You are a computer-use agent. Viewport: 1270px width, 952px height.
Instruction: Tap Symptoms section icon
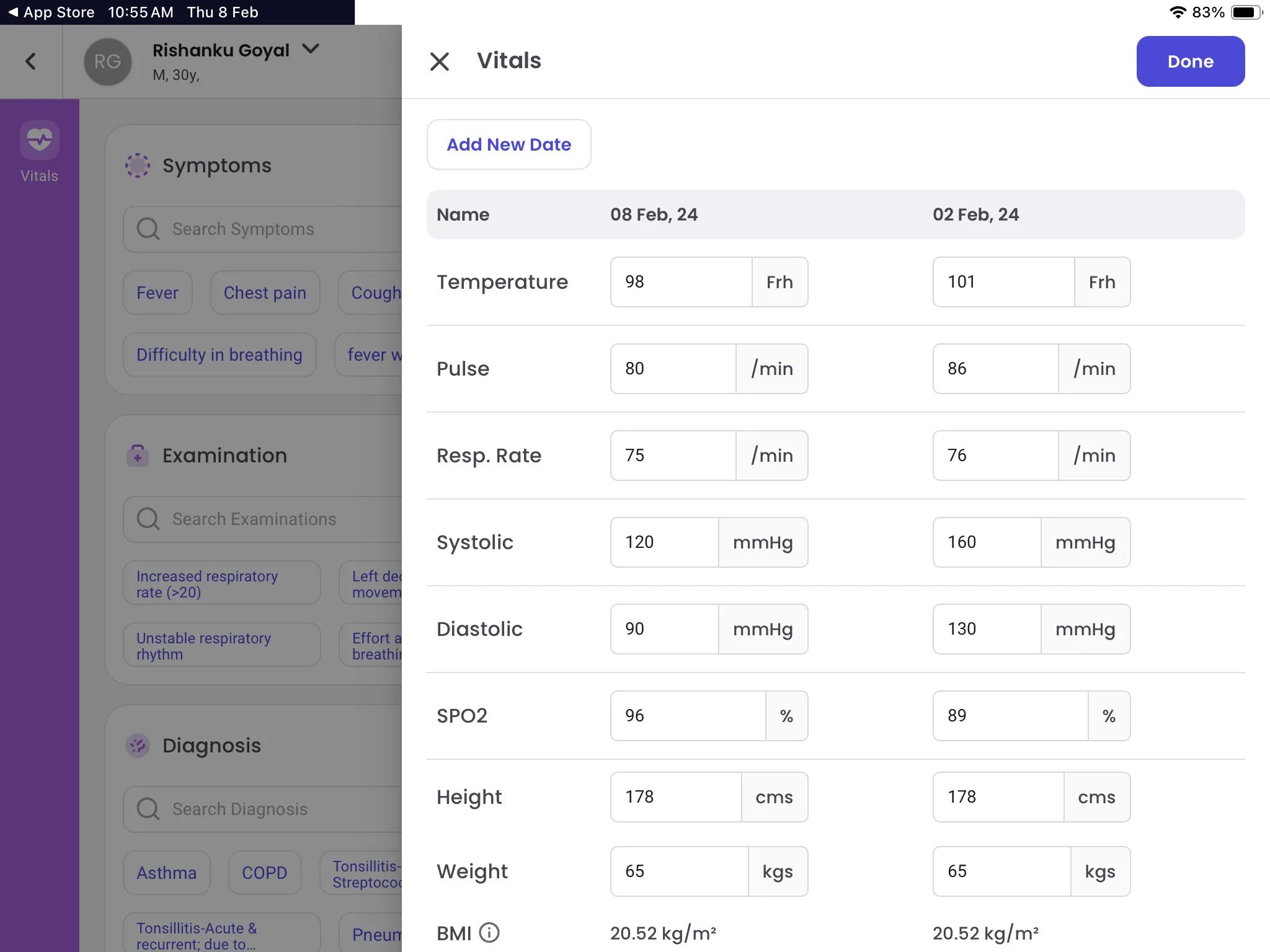138,165
